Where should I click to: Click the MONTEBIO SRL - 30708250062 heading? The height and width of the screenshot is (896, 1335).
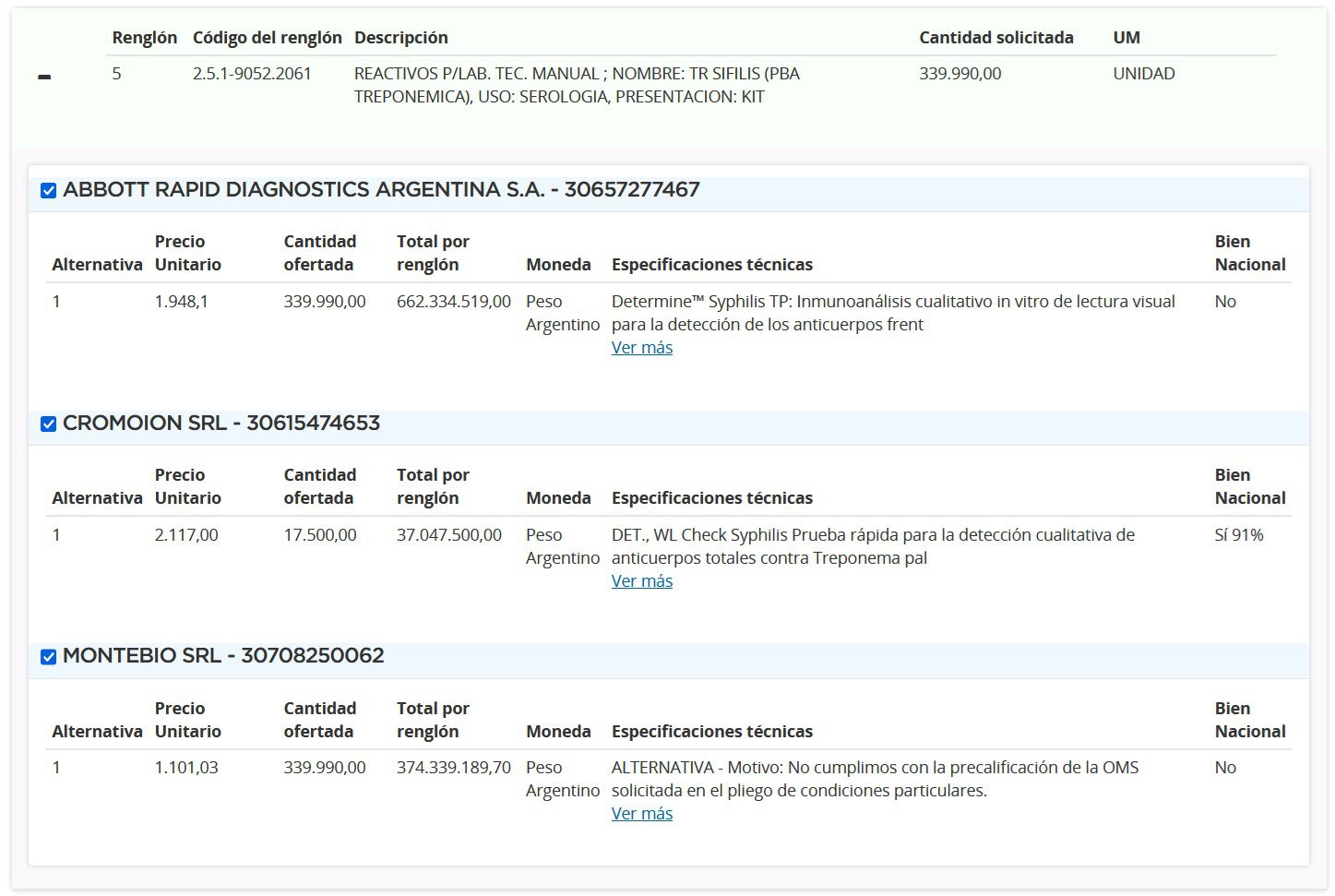pos(223,656)
